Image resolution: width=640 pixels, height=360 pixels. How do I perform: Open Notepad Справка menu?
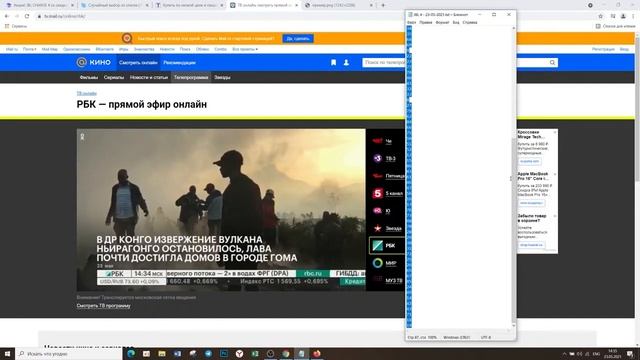pyautogui.click(x=470, y=22)
